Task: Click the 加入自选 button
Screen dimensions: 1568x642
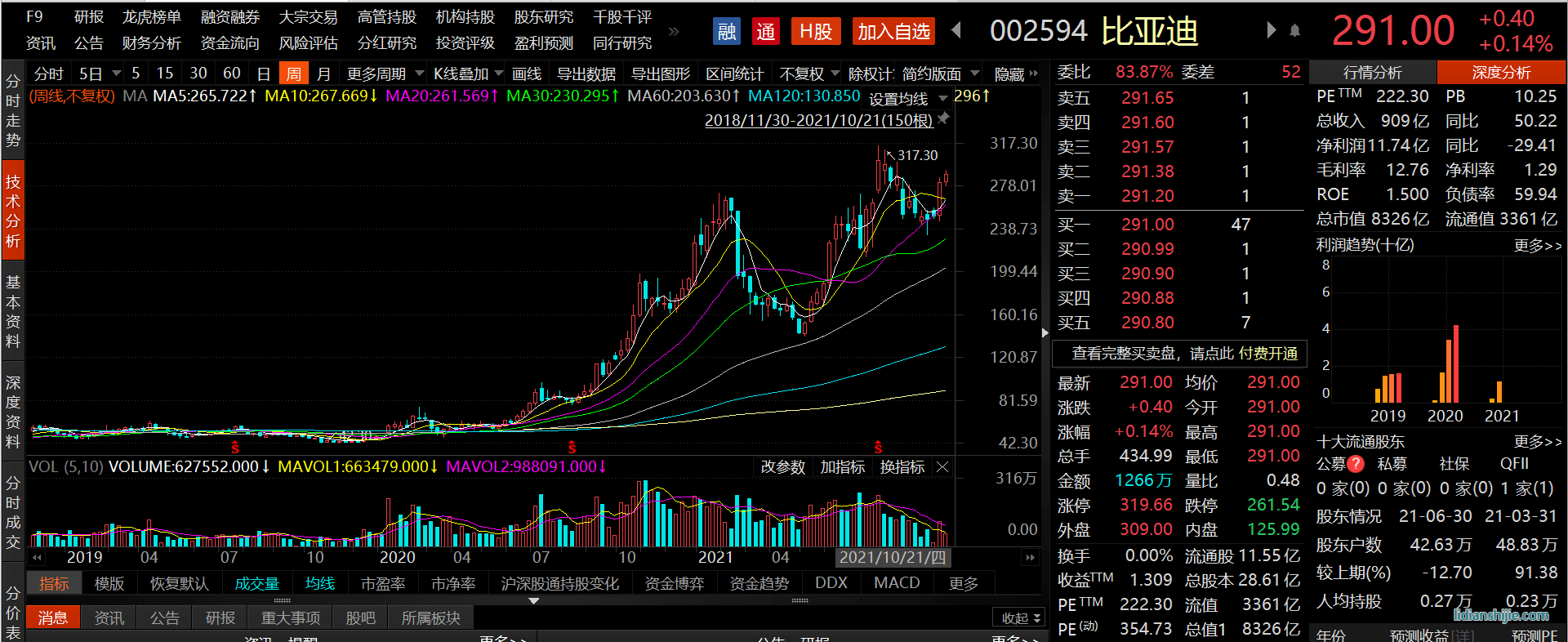Action: coord(893,32)
